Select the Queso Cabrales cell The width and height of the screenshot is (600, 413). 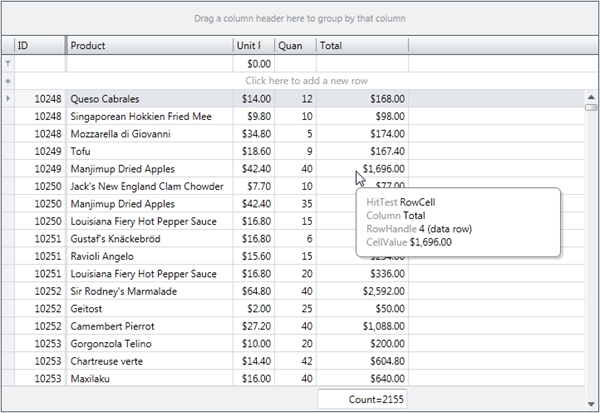pos(150,99)
